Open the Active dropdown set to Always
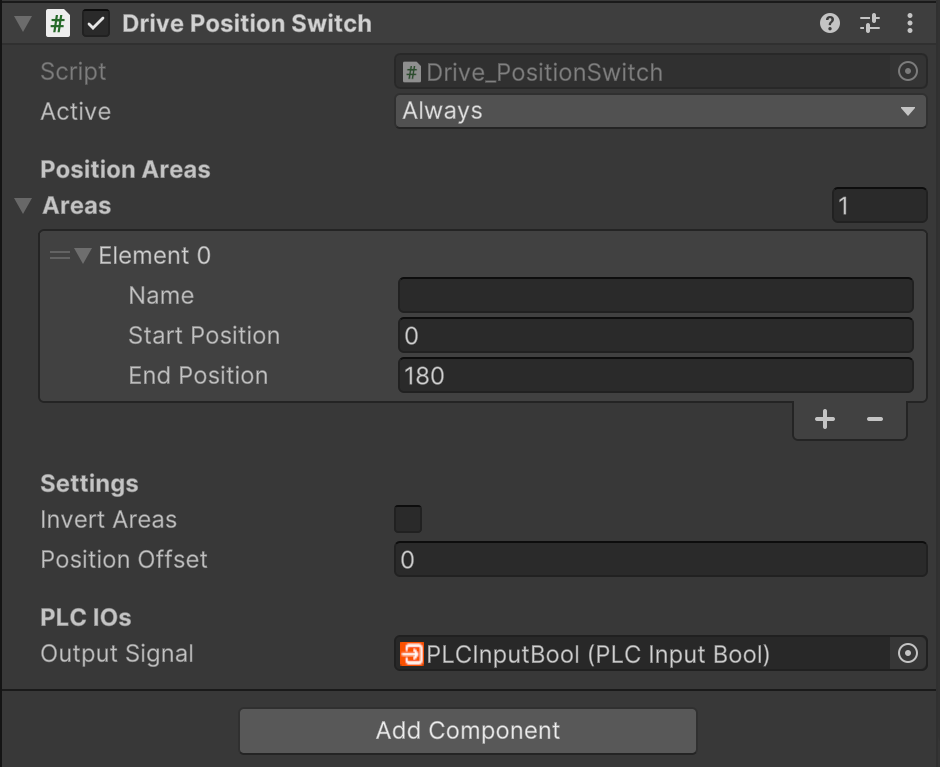The height and width of the screenshot is (767, 940). point(661,111)
